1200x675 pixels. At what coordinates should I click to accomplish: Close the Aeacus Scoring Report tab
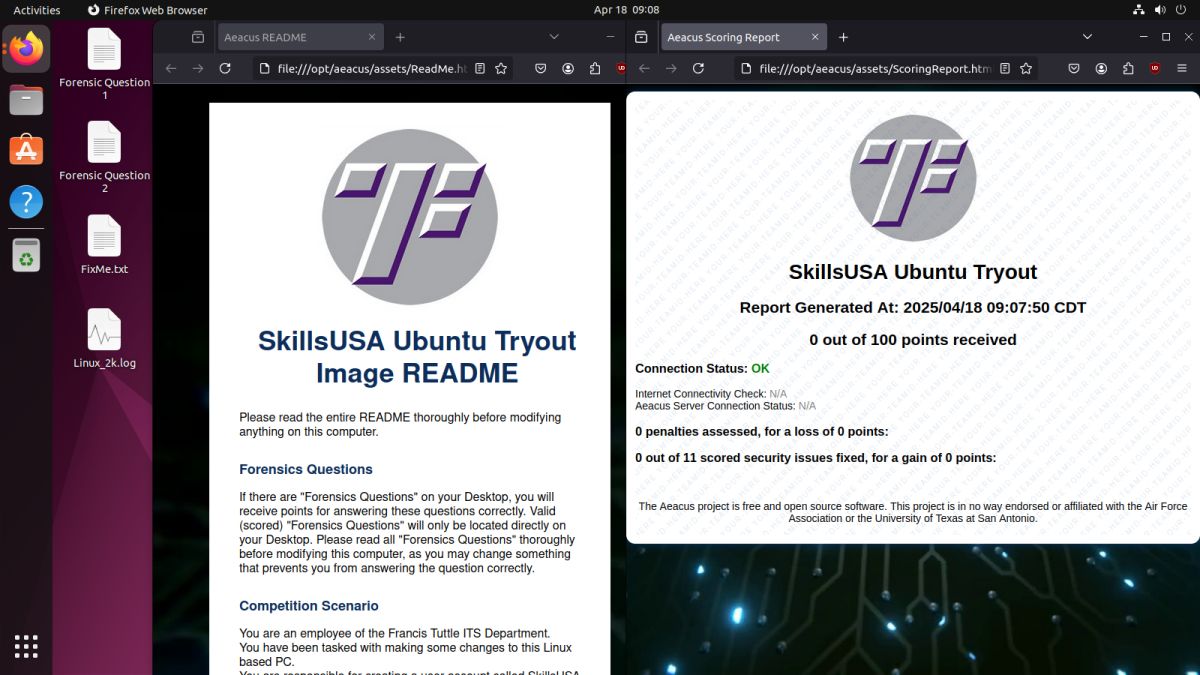815,37
